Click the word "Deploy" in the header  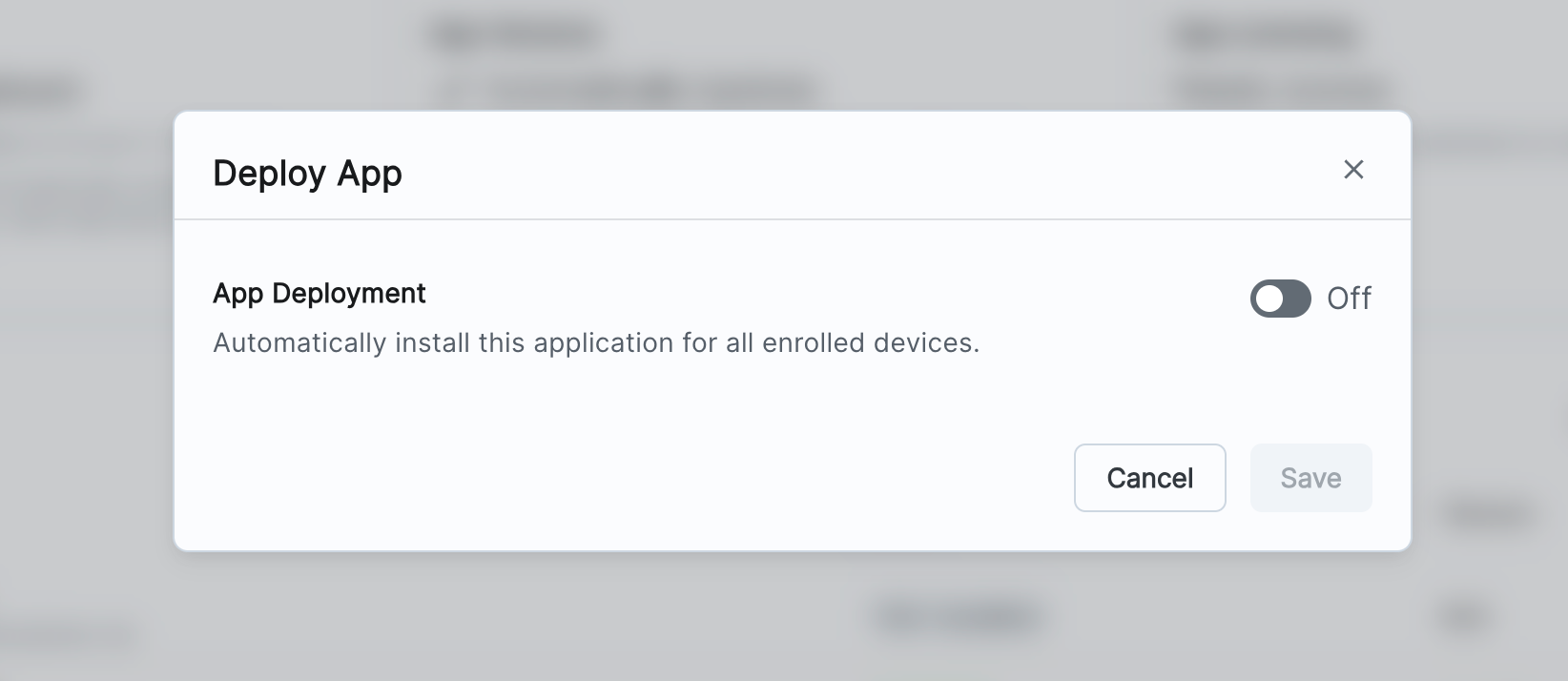click(x=270, y=174)
